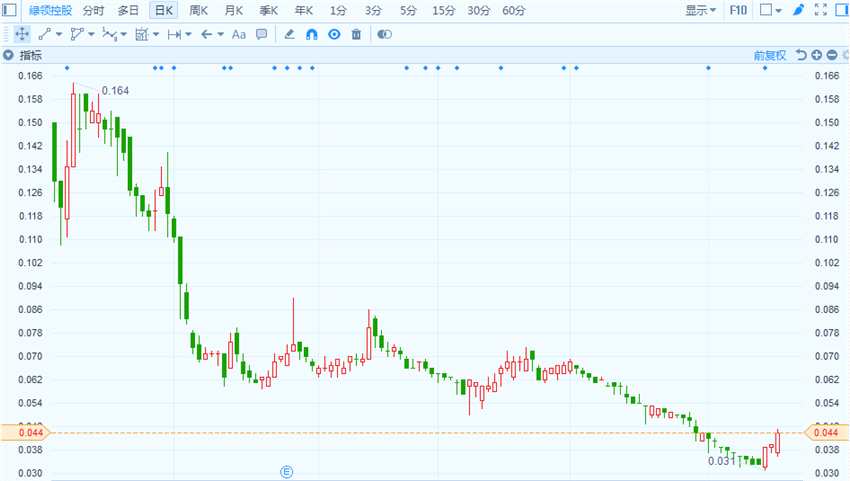Open dropdown arrow next to line tool

[x=59, y=34]
